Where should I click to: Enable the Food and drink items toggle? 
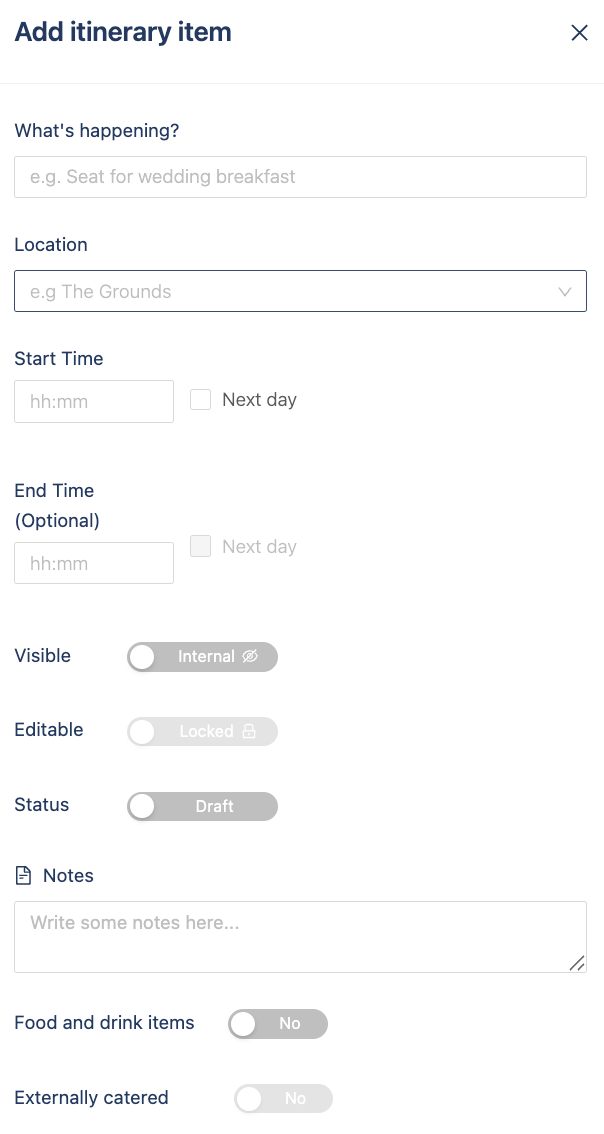[278, 1024]
